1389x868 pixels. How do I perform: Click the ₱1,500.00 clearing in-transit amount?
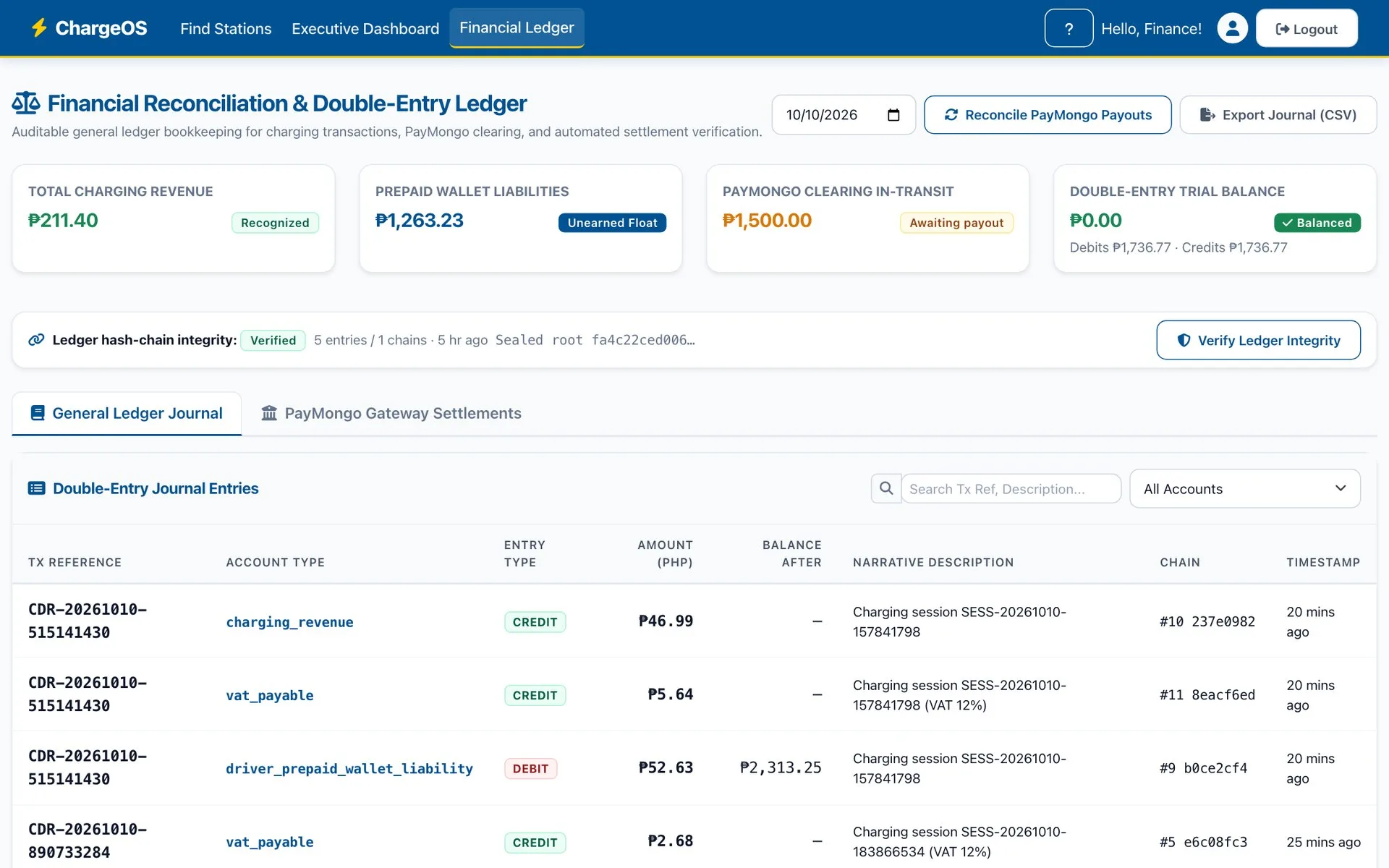click(767, 221)
